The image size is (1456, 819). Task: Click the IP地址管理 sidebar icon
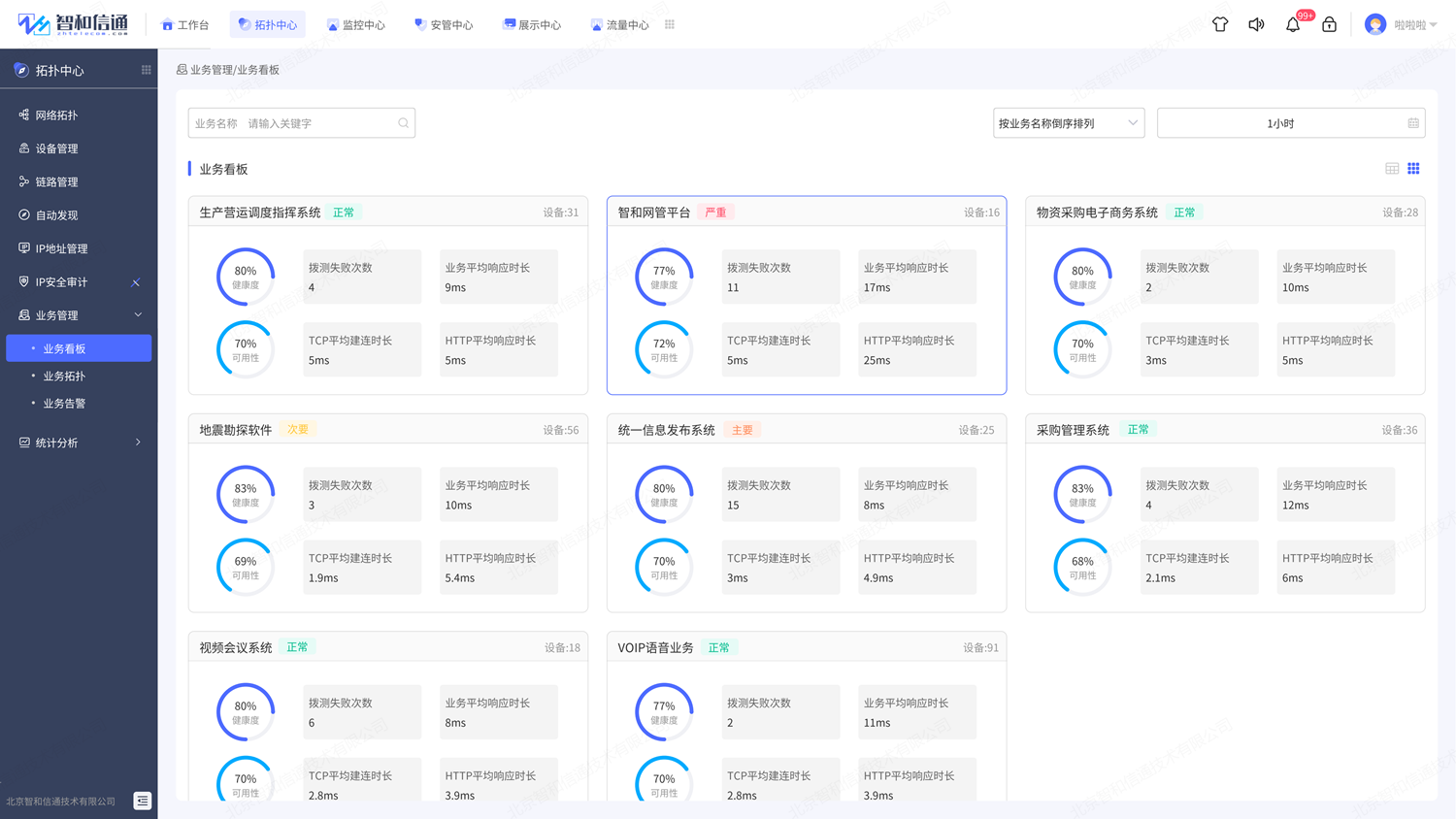(x=23, y=248)
